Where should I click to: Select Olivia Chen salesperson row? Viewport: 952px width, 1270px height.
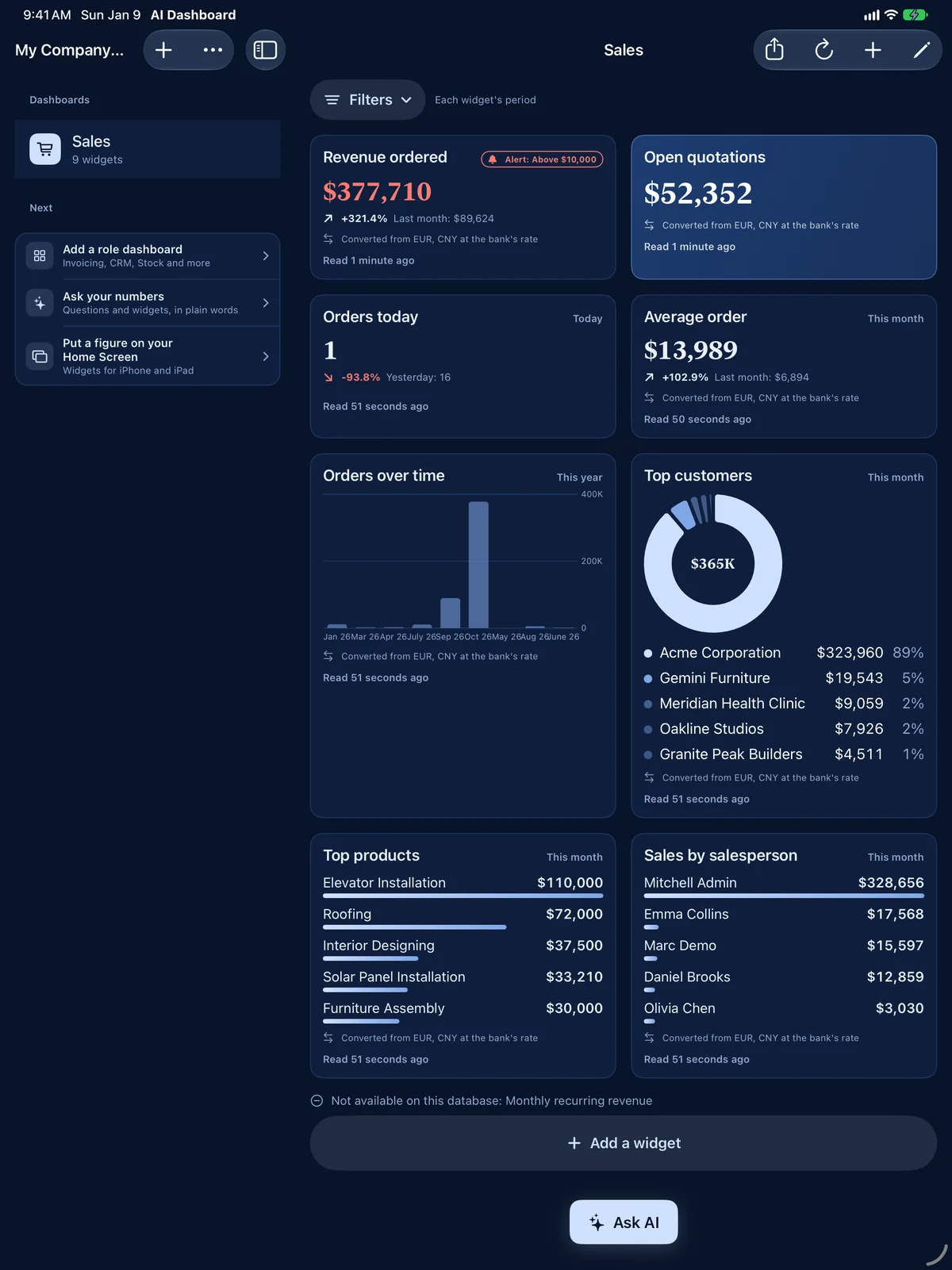point(784,1011)
